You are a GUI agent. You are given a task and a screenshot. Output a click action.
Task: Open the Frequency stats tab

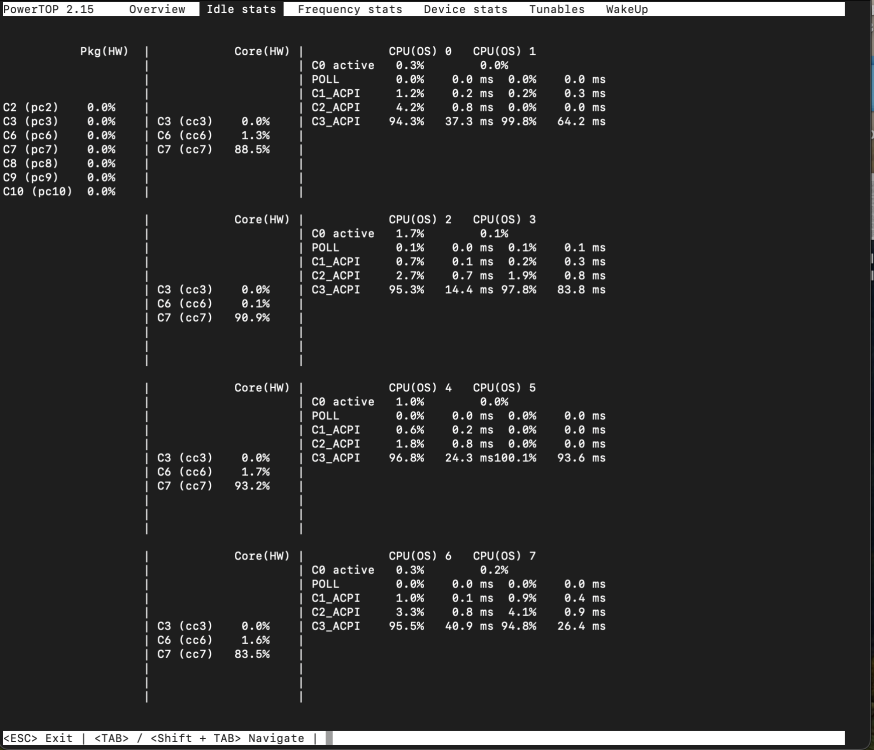point(349,9)
